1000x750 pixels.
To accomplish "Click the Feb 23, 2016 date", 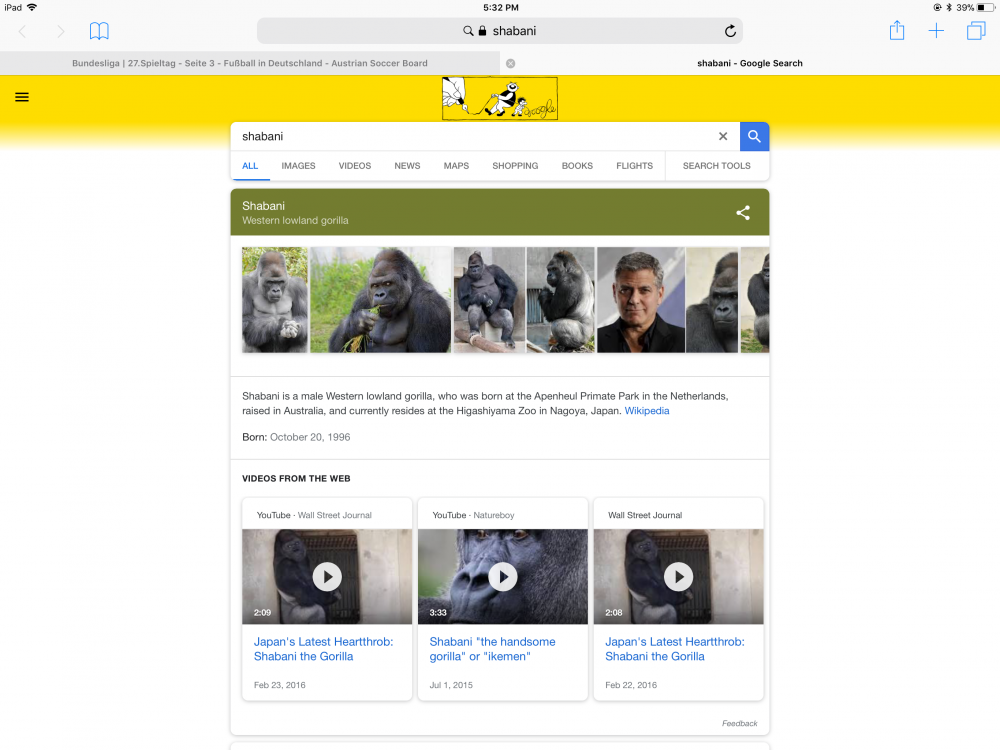I will (279, 685).
